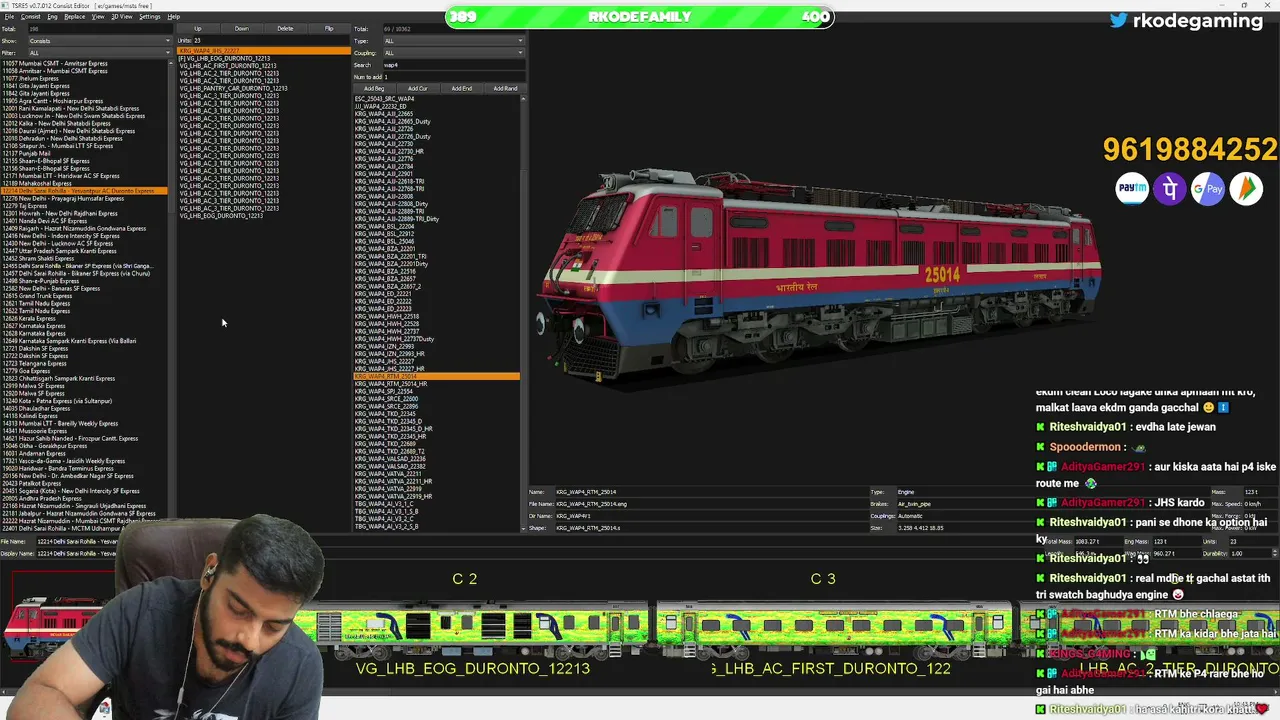Select 12779 Goa Express consist

(26, 371)
